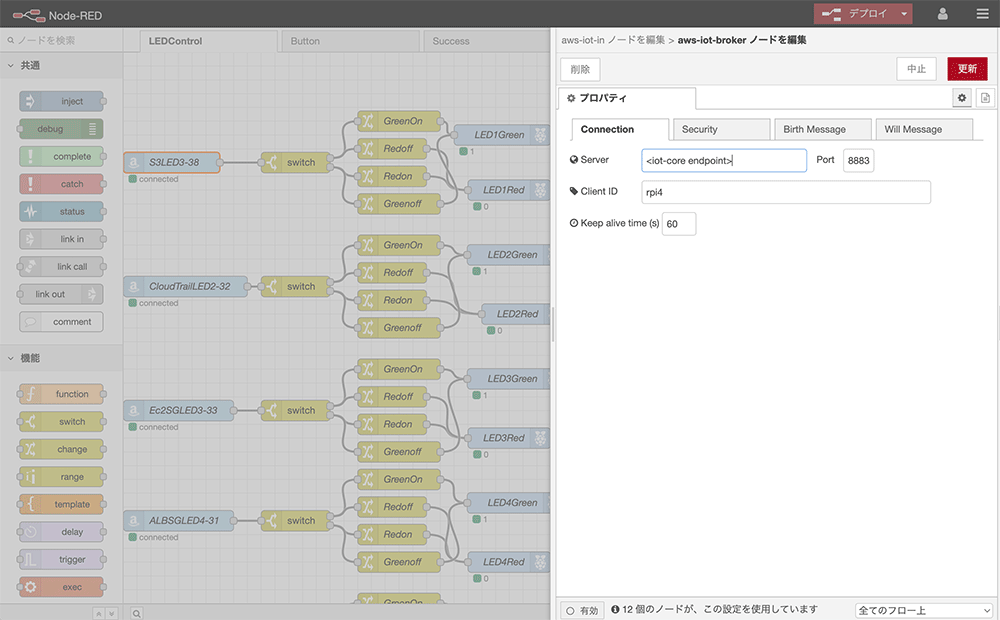
Task: Open the user account icon
Action: (943, 14)
